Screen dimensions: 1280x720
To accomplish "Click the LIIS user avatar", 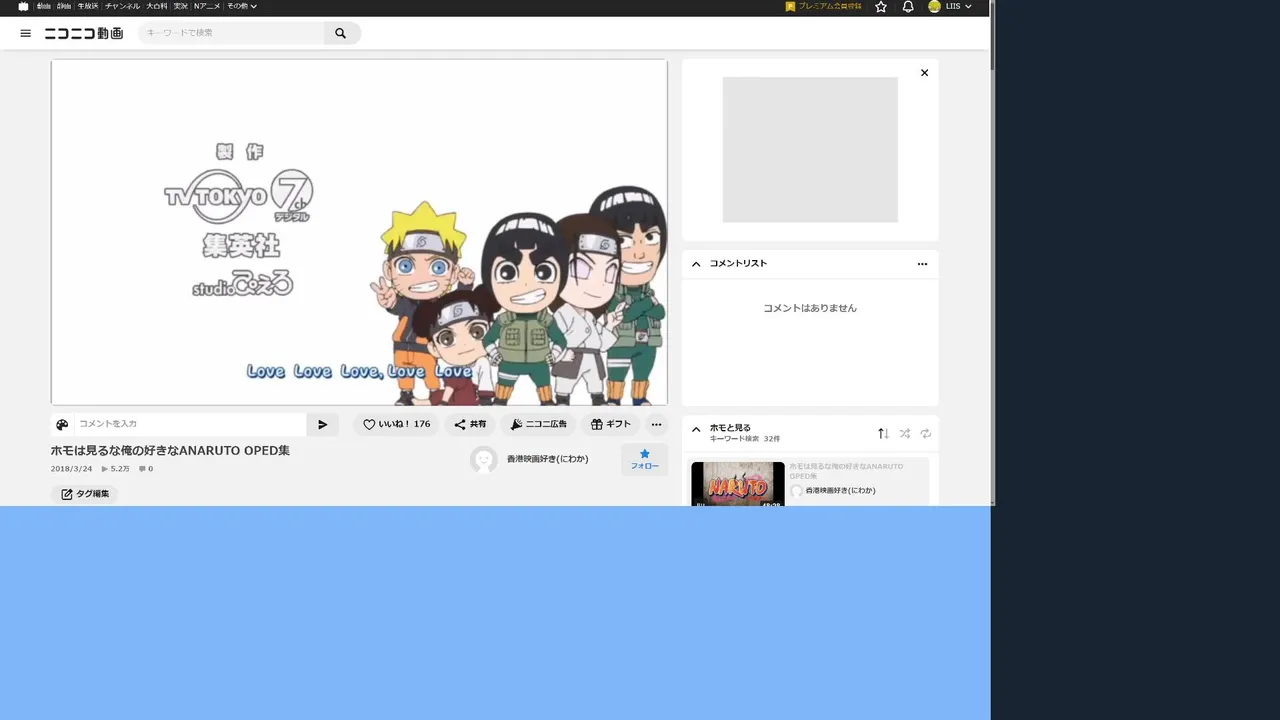I will point(934,6).
